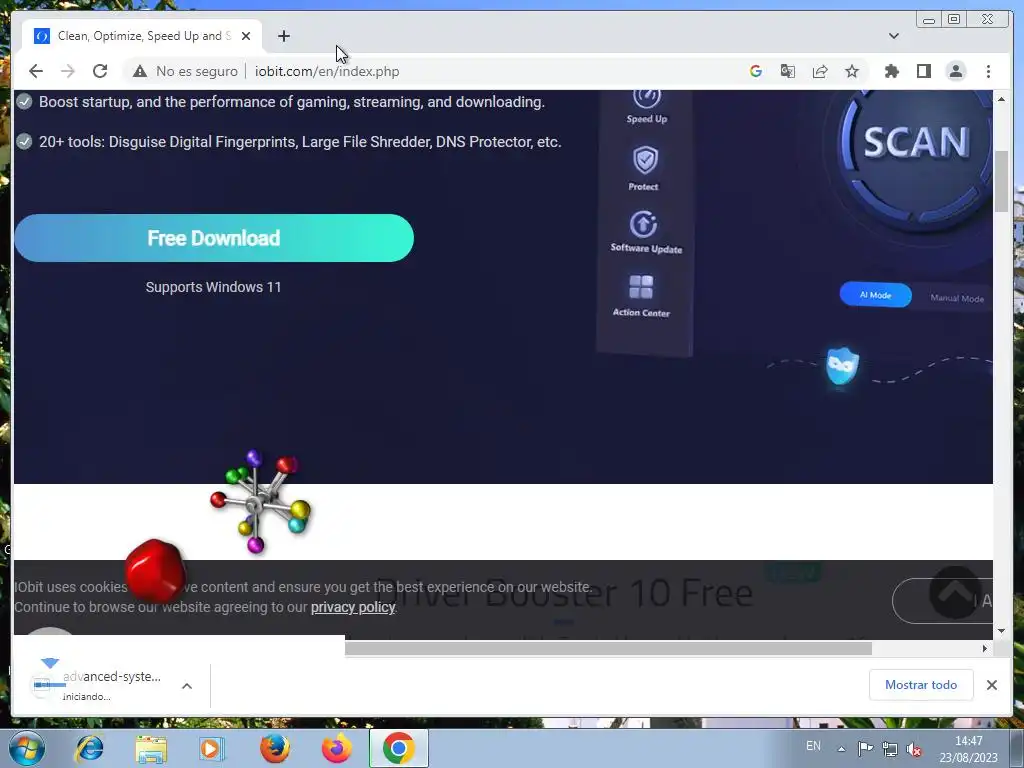Expand the download item options chevron
This screenshot has width=1024, height=768.
pyautogui.click(x=187, y=686)
